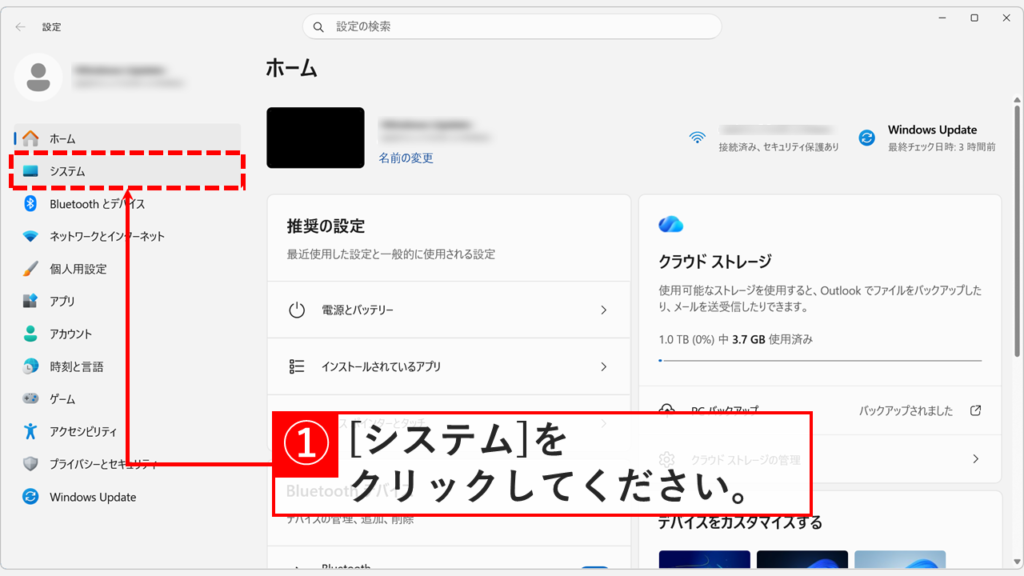Image resolution: width=1024 pixels, height=576 pixels.
Task: Click the back arrow at top left
Action: tap(19, 27)
